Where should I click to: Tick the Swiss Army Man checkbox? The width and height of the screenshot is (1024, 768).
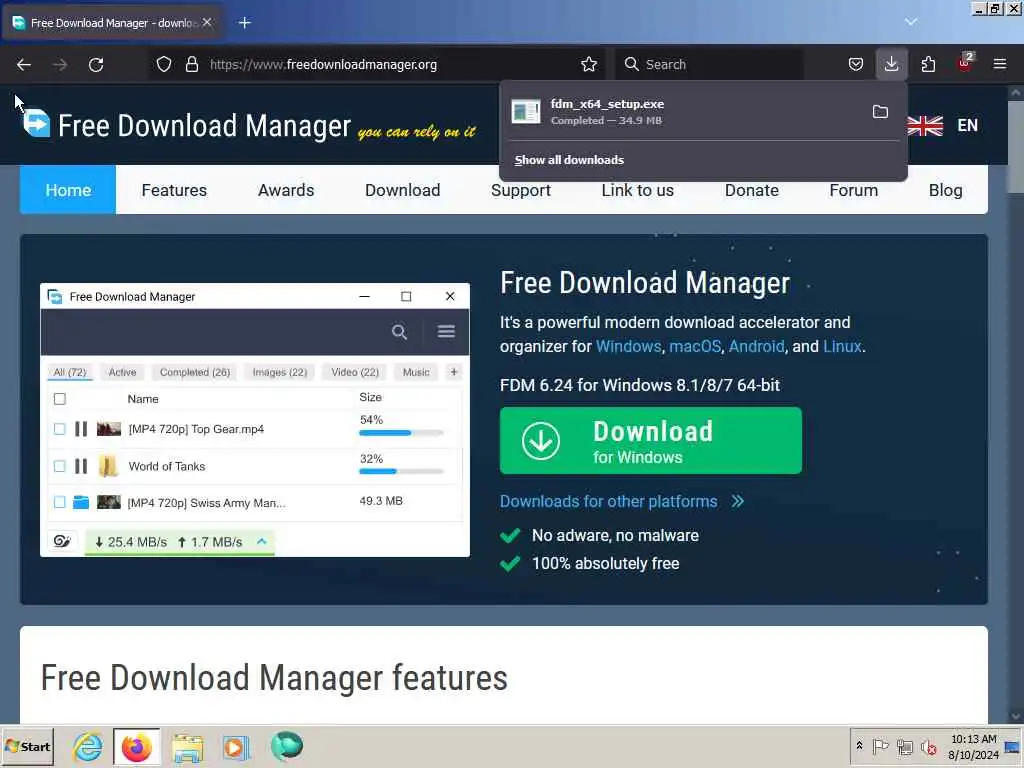(59, 502)
